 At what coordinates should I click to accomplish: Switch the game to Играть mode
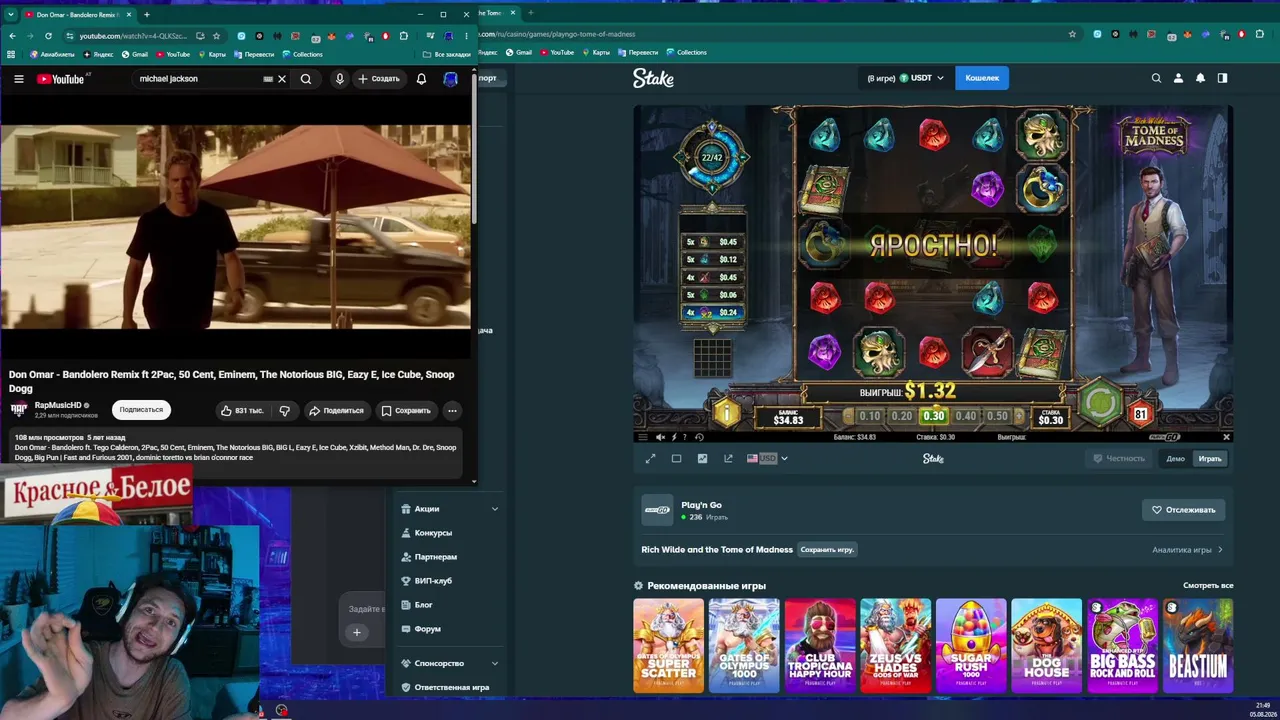pyautogui.click(x=1210, y=459)
